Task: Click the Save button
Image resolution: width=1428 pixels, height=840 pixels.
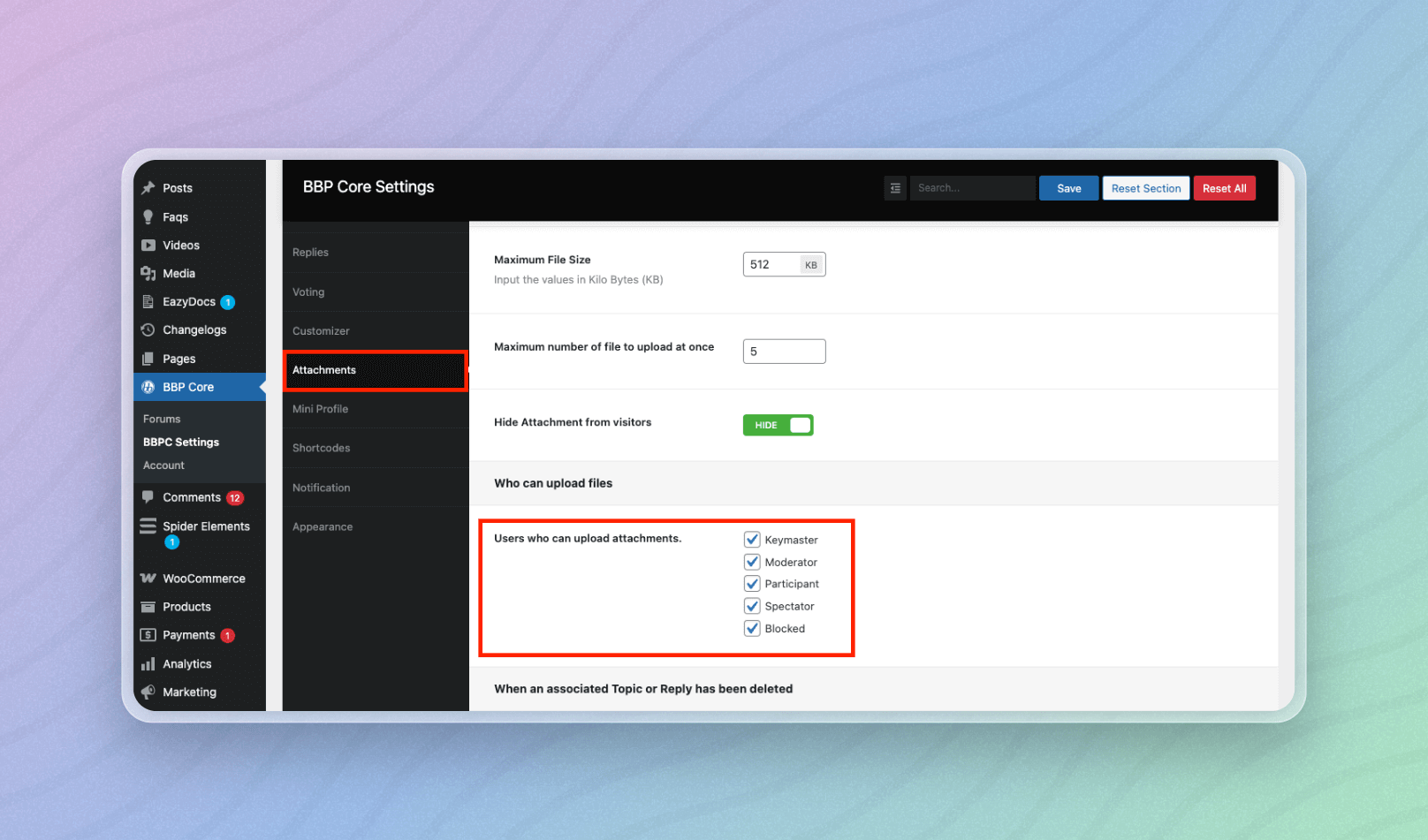Action: click(x=1068, y=188)
